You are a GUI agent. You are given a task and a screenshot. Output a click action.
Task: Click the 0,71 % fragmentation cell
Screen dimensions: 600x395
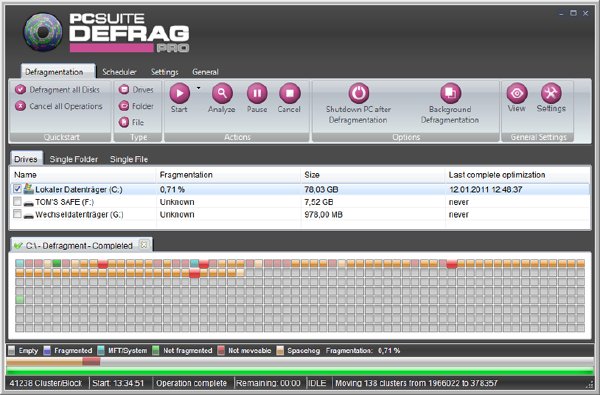(172, 189)
